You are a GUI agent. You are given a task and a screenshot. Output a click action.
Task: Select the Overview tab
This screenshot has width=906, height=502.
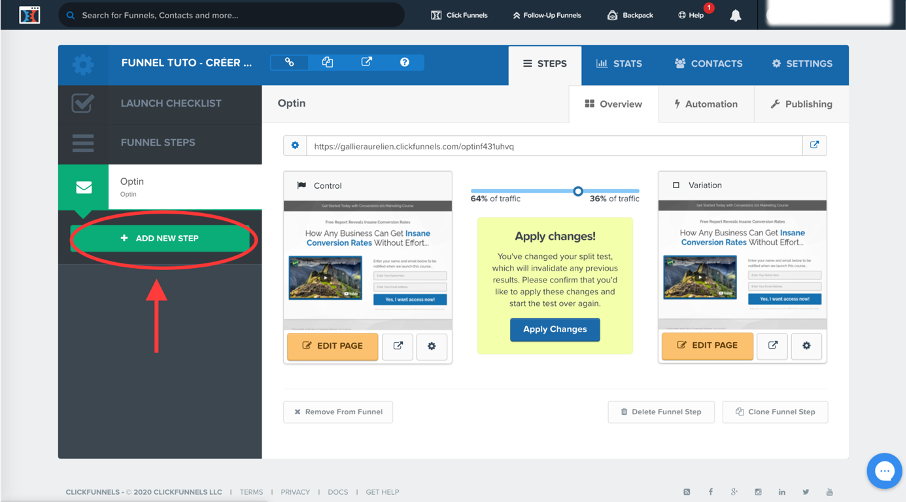tap(614, 104)
